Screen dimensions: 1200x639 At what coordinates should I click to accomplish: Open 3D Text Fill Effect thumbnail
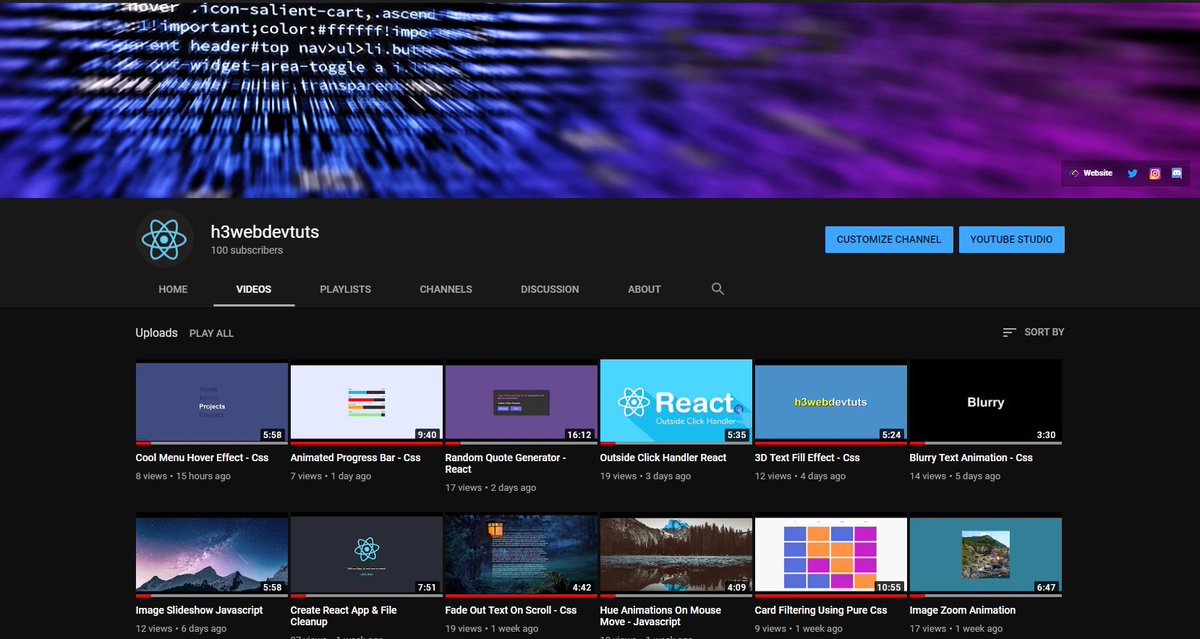point(831,402)
